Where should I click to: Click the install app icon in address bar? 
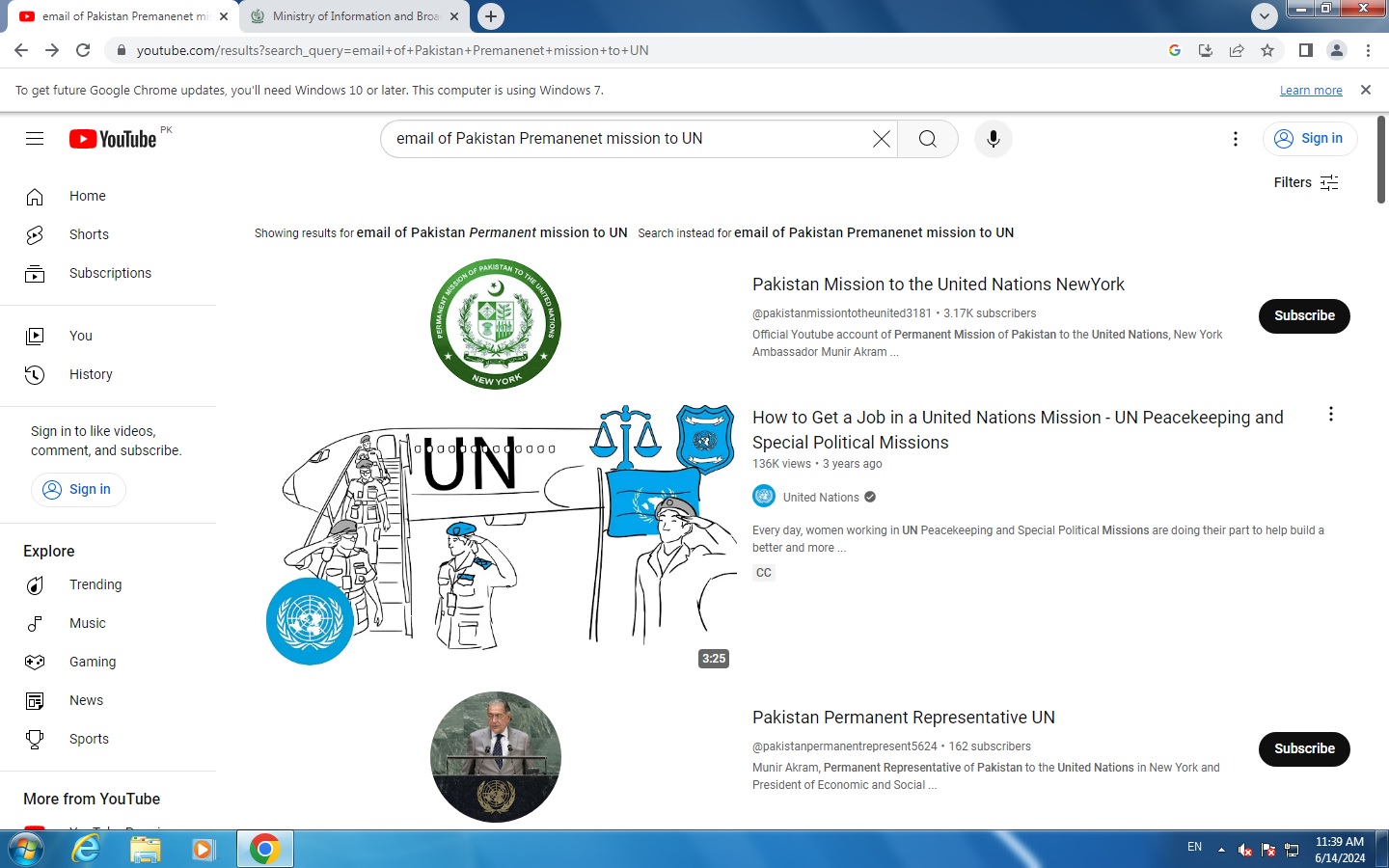click(x=1206, y=50)
